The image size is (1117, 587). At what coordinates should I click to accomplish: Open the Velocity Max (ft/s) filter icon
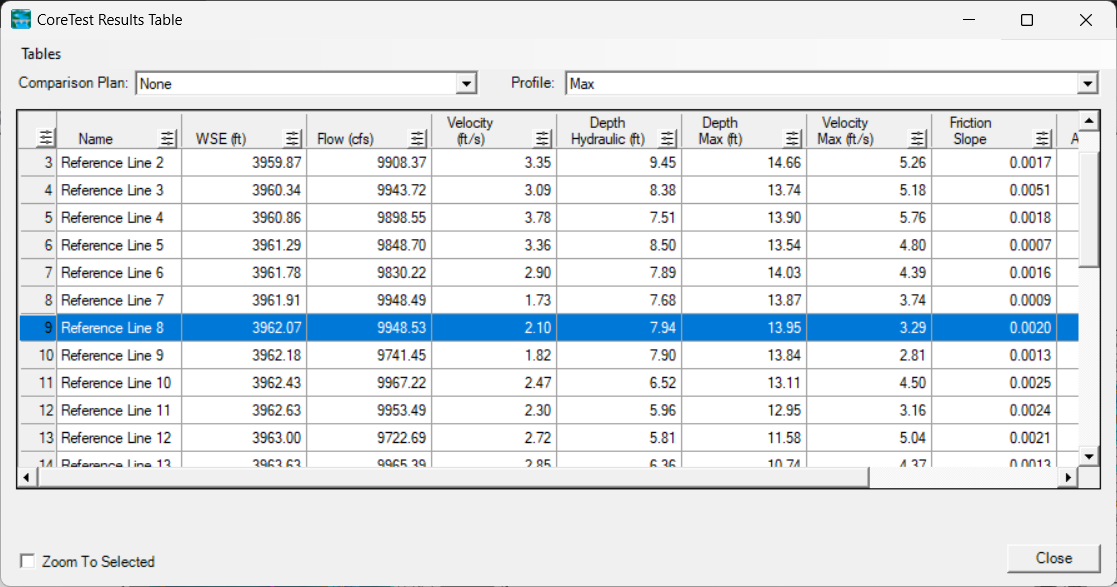[917, 139]
